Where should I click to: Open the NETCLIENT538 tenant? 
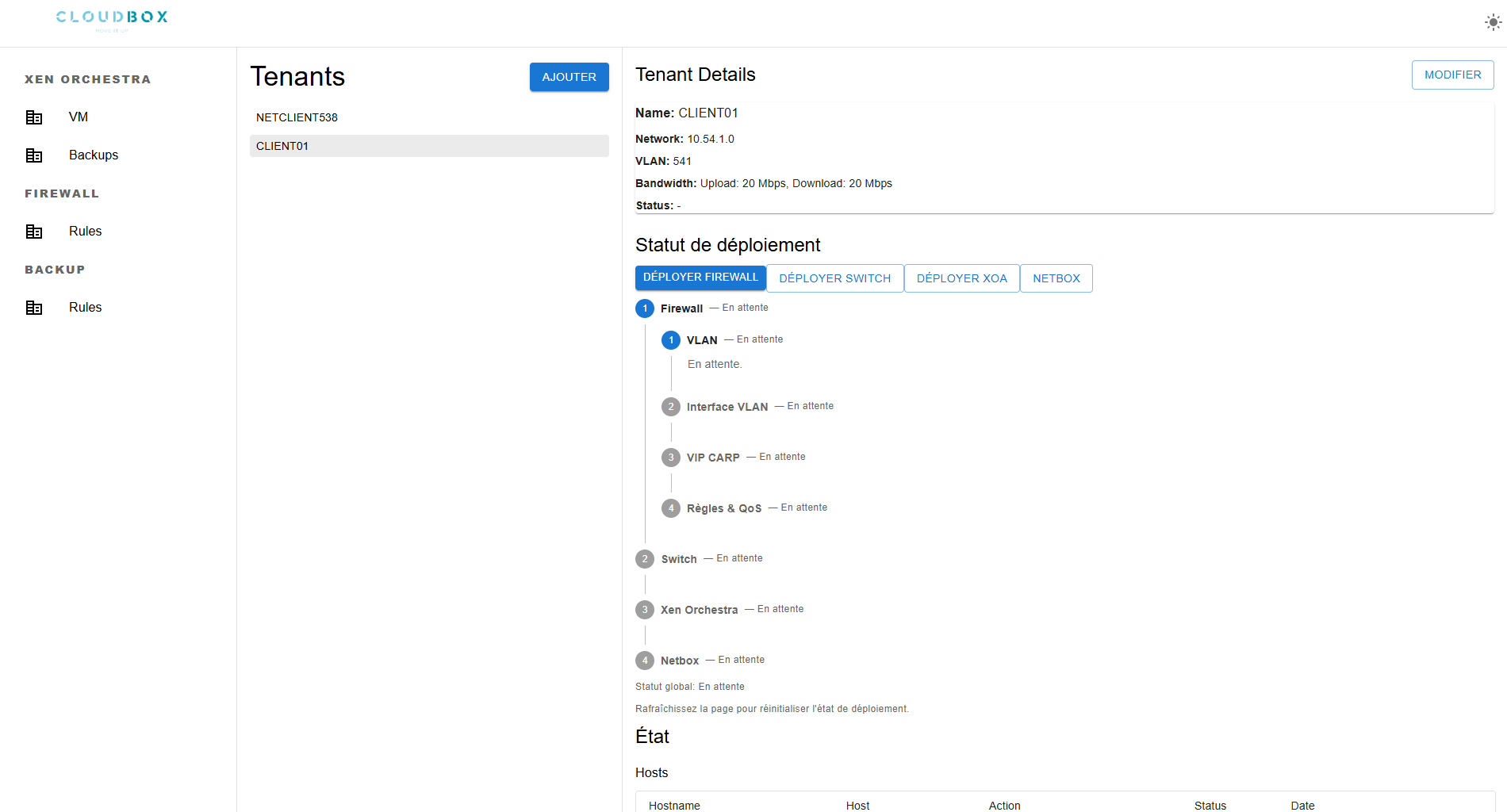tap(297, 117)
